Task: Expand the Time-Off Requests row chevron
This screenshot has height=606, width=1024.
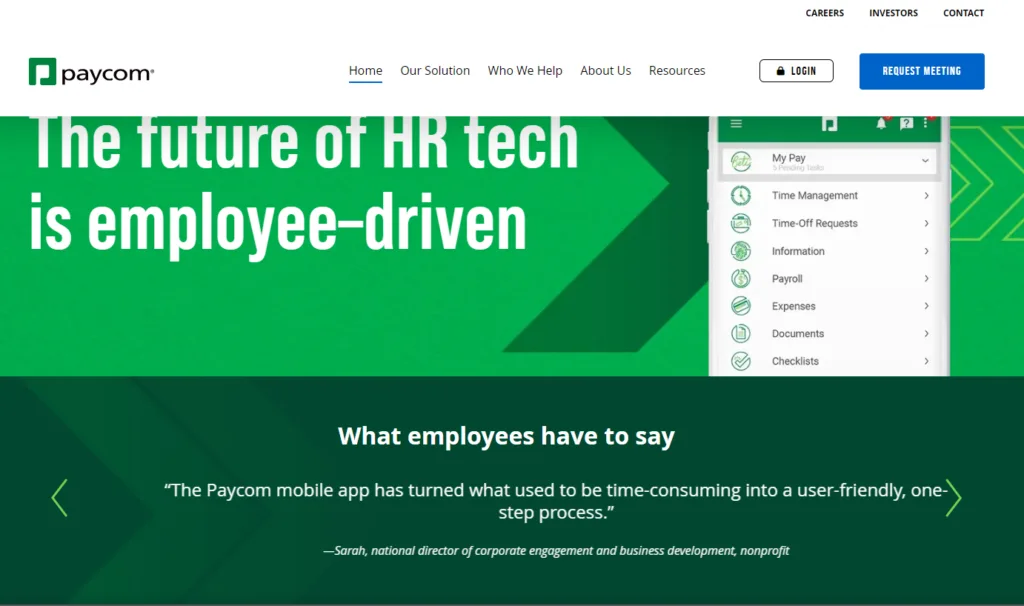Action: pos(928,223)
